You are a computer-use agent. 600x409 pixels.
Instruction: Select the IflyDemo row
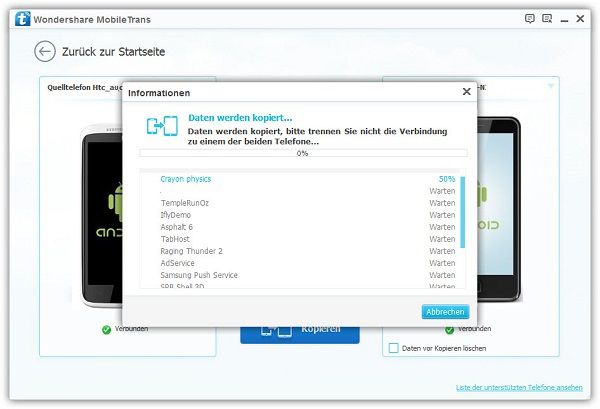302,215
